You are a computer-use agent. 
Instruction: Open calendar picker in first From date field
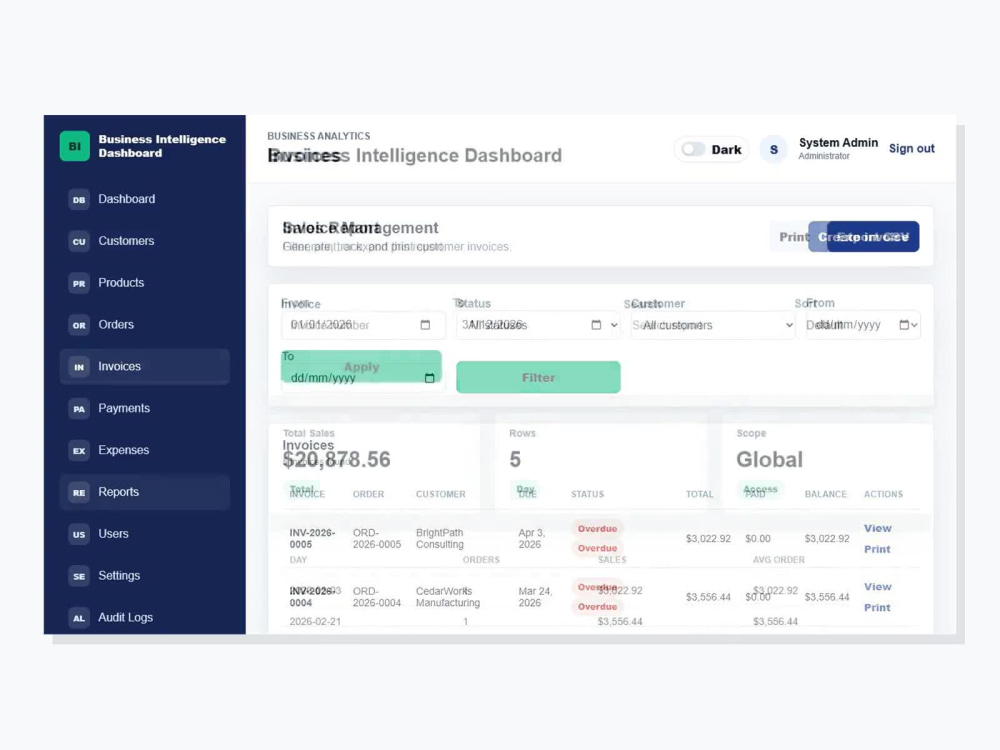pyautogui.click(x=425, y=325)
